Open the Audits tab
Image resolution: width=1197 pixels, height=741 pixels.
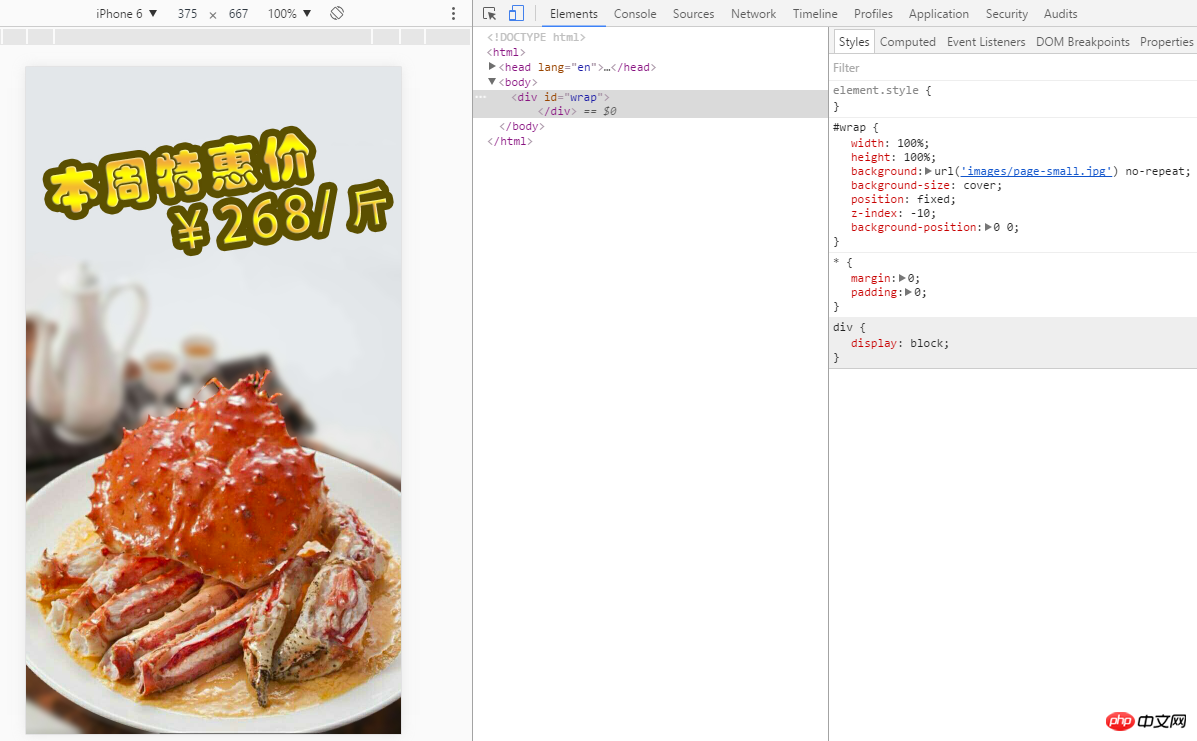click(x=1060, y=14)
